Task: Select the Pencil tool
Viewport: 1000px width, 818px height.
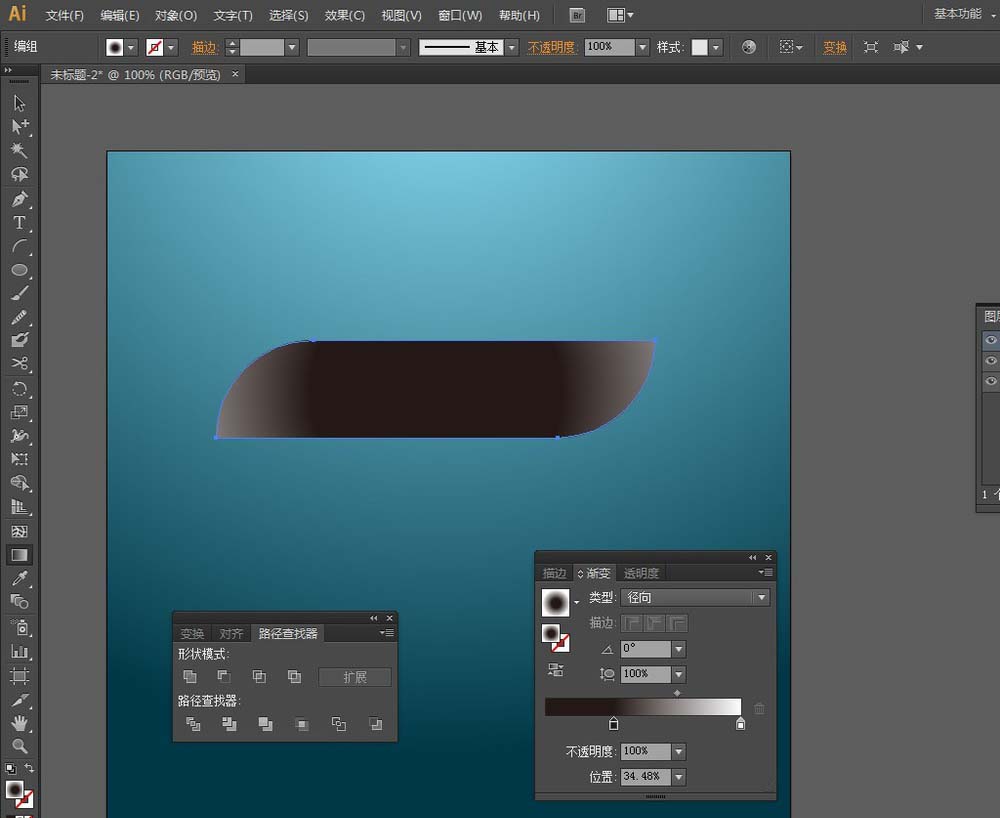Action: pos(19,316)
